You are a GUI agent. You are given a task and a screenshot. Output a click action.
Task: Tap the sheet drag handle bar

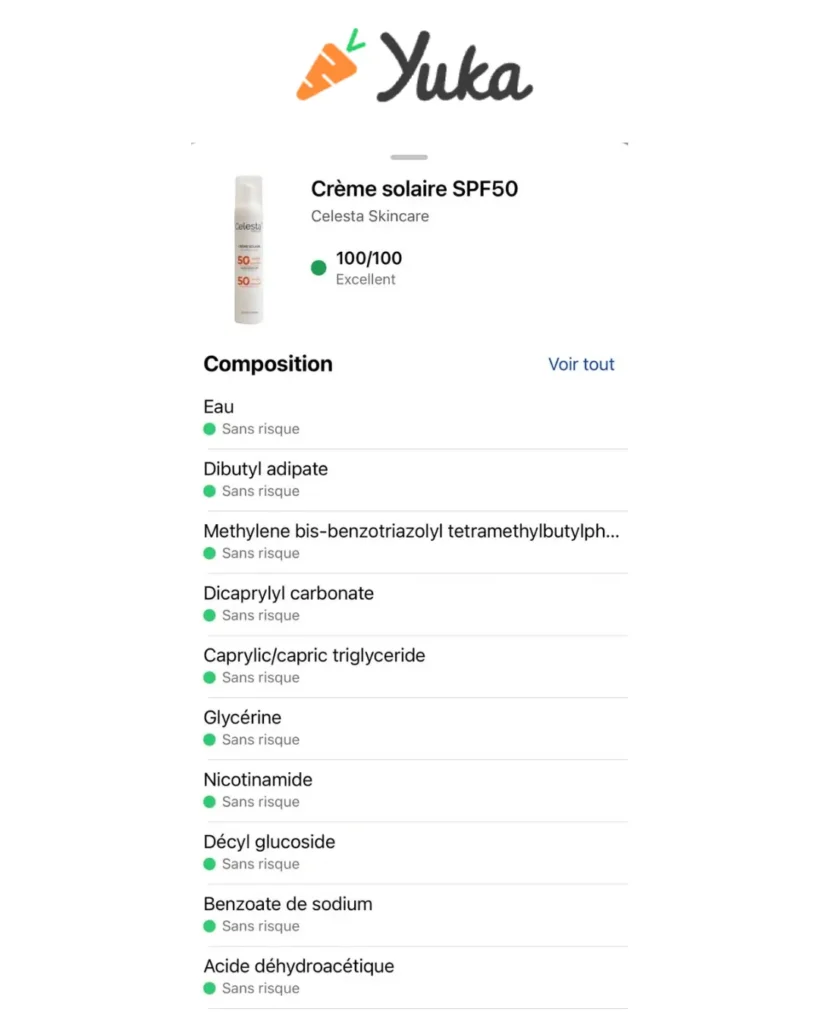coord(409,157)
